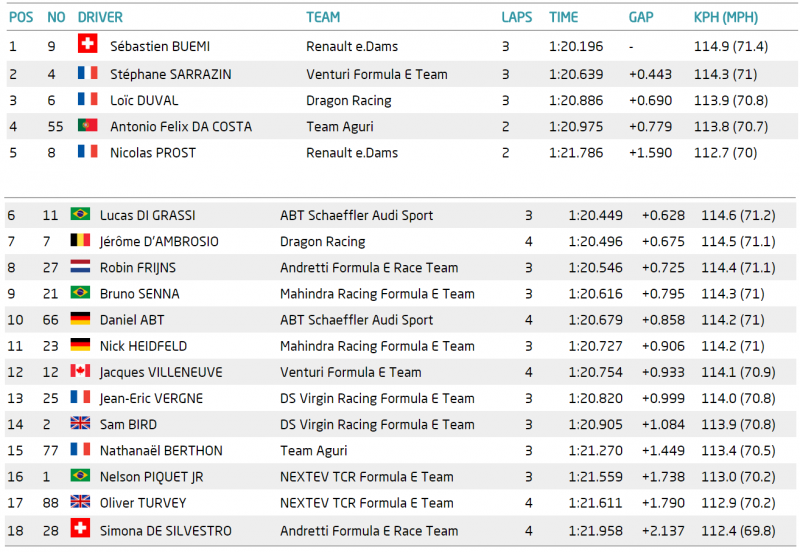Click the KPH (MPH) column header

[x=726, y=17]
